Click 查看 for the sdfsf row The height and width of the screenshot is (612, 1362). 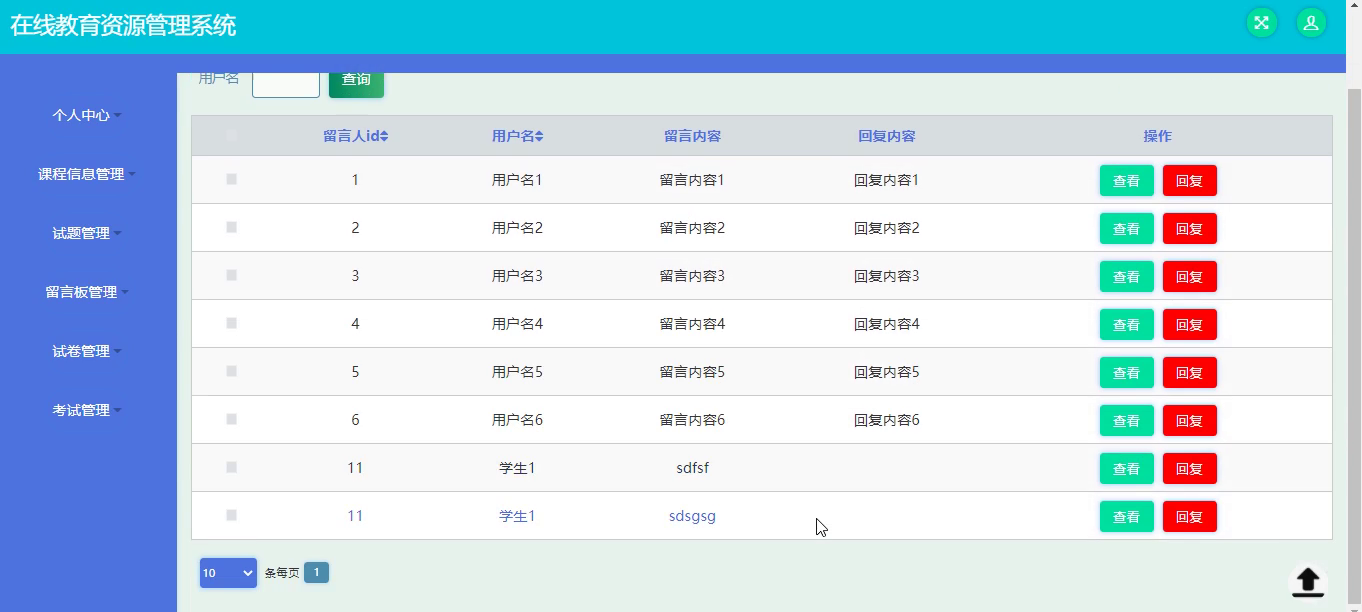point(1126,469)
